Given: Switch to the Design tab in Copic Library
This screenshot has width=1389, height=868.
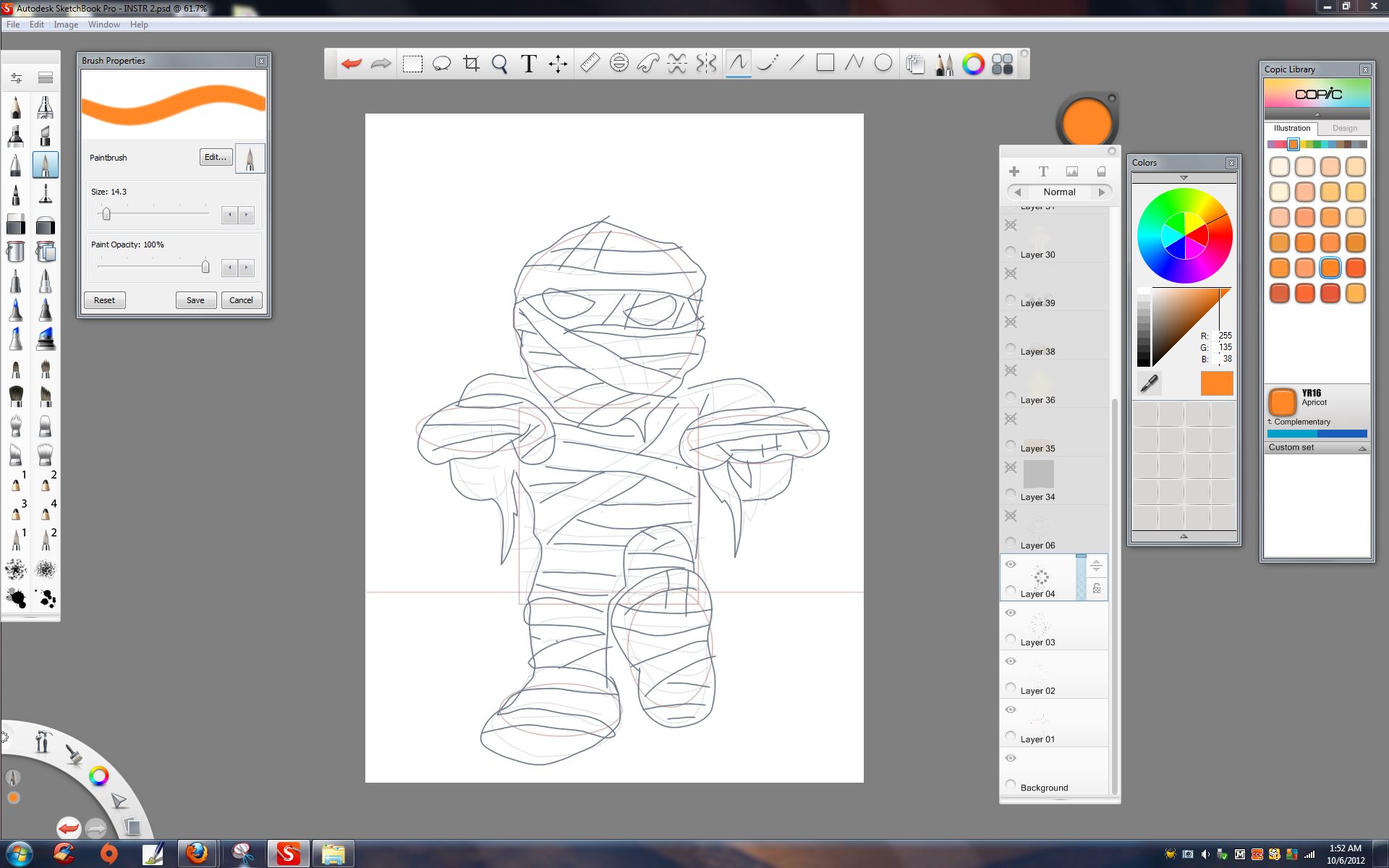Looking at the screenshot, I should point(1345,128).
